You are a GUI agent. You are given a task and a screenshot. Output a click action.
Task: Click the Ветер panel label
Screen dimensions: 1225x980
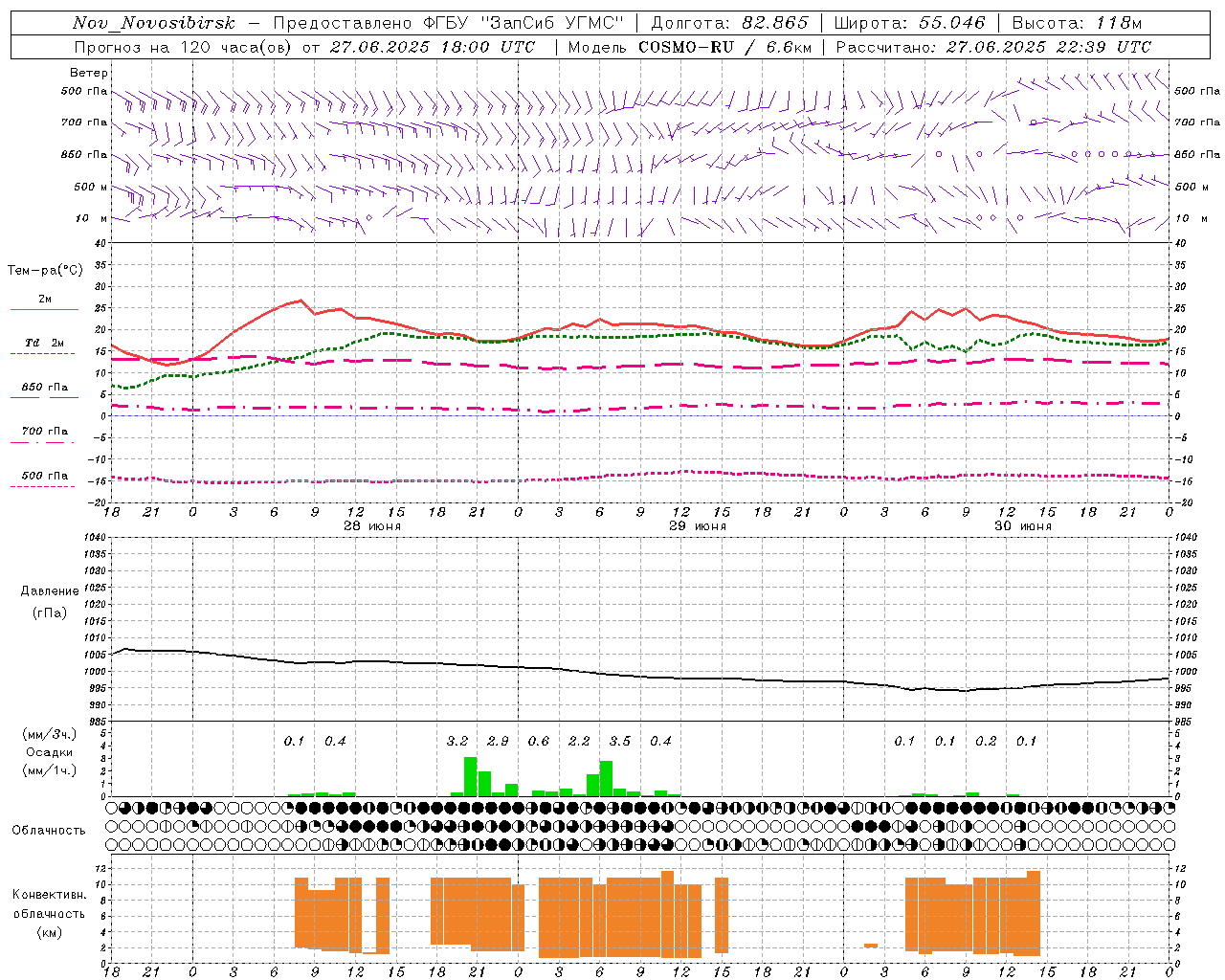point(89,73)
